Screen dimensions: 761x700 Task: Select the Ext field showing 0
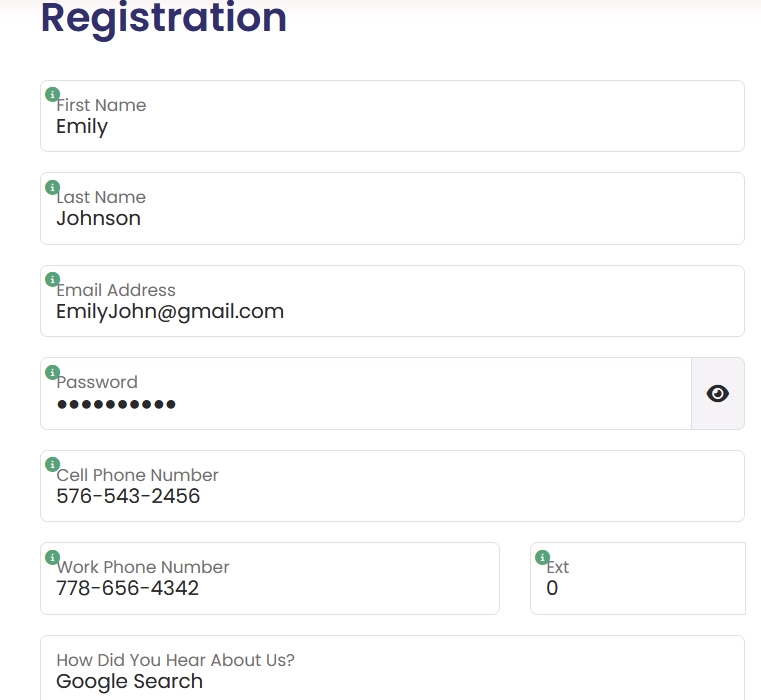pos(638,579)
